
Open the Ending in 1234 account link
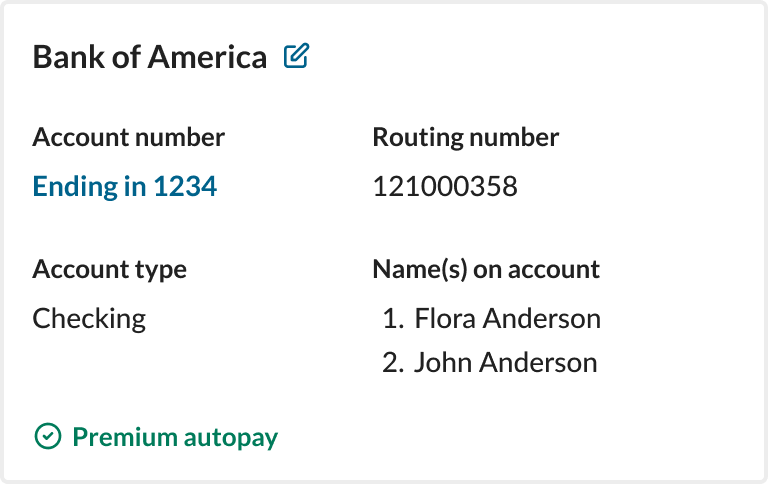pyautogui.click(x=124, y=187)
